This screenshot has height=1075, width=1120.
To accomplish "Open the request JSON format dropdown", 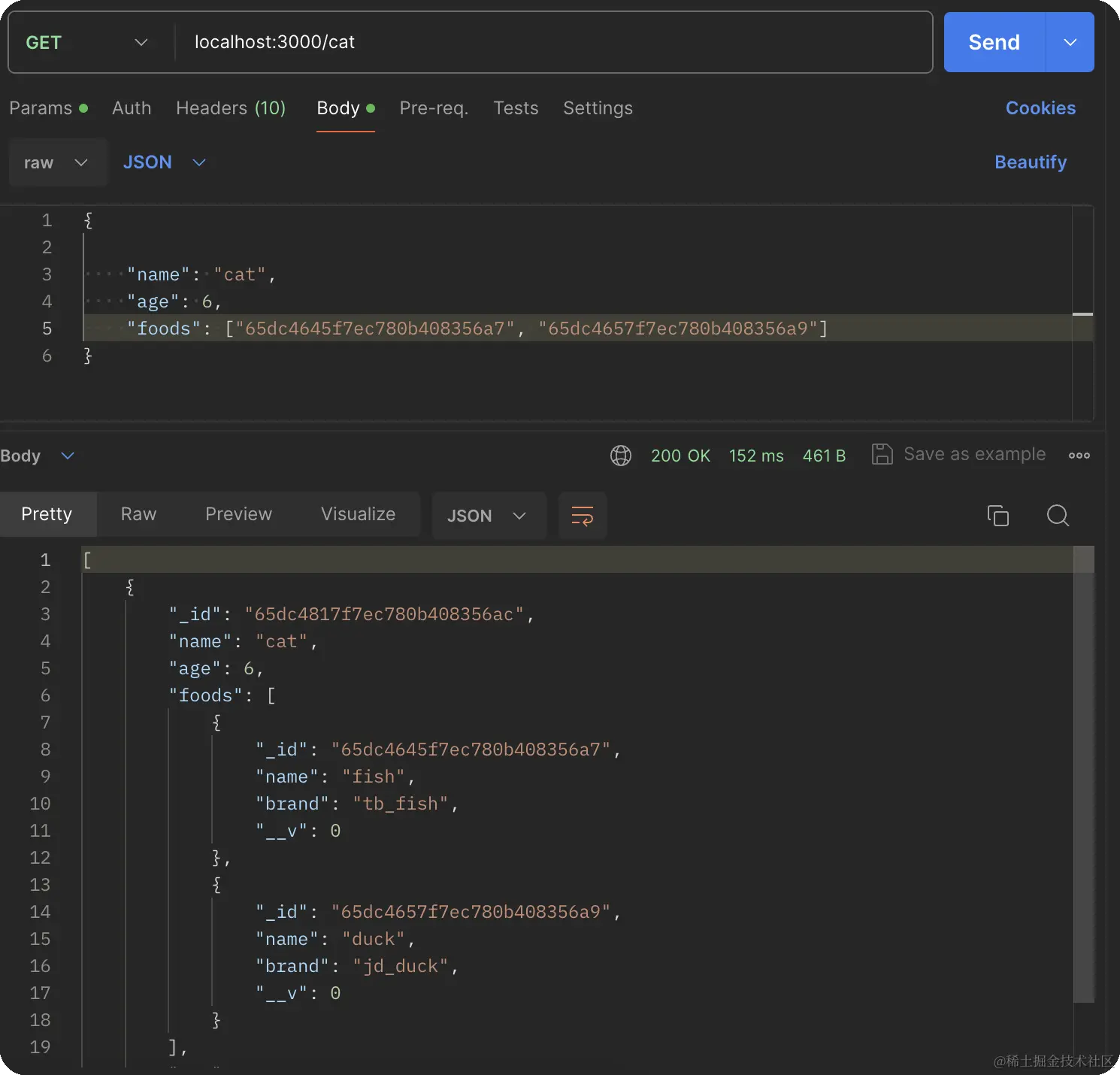I will 165,162.
